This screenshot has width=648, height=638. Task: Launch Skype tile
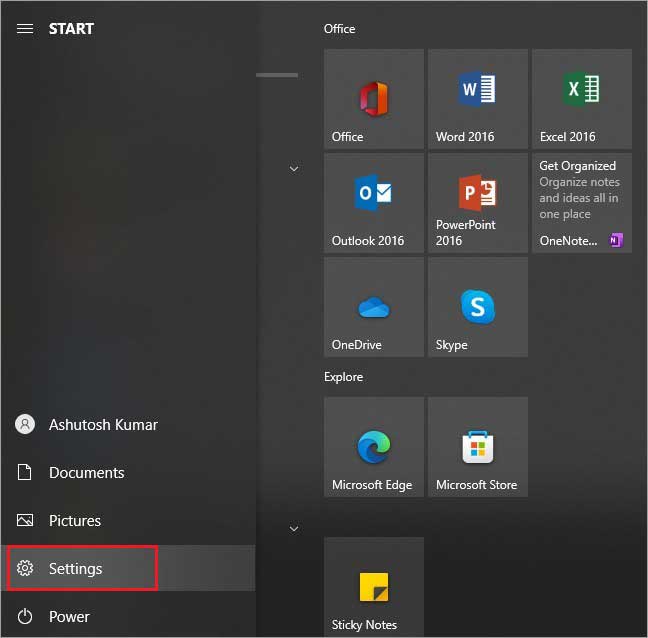478,307
